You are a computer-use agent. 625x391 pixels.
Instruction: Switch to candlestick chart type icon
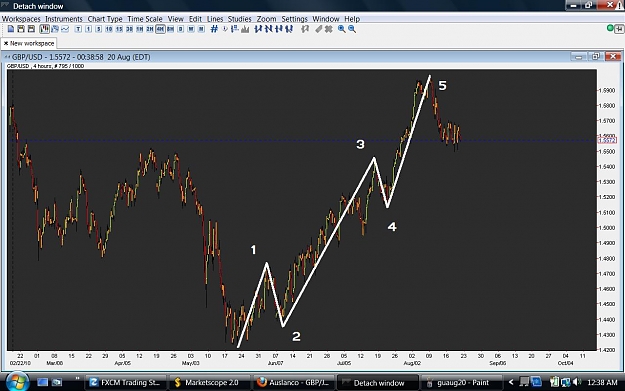pyautogui.click(x=44, y=29)
